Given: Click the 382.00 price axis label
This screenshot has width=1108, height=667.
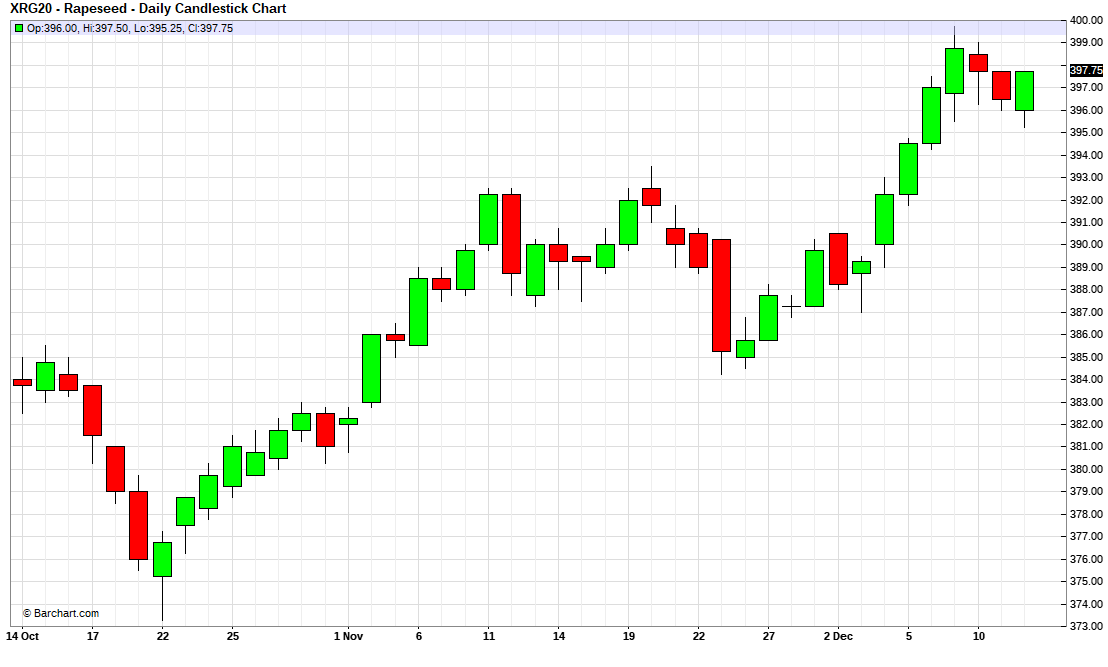Looking at the screenshot, I should coord(1086,424).
